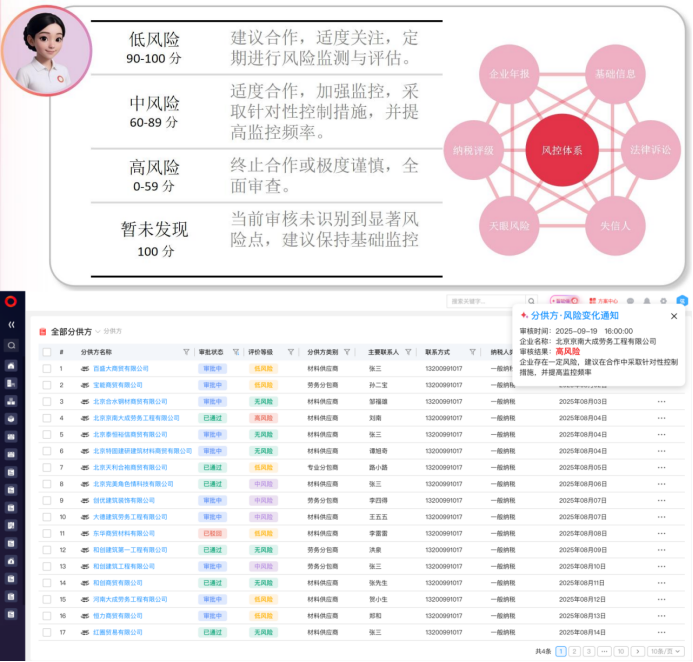Viewport: 693px width, 662px height.
Task: Open the settings gear icon in the top bar
Action: [663, 301]
